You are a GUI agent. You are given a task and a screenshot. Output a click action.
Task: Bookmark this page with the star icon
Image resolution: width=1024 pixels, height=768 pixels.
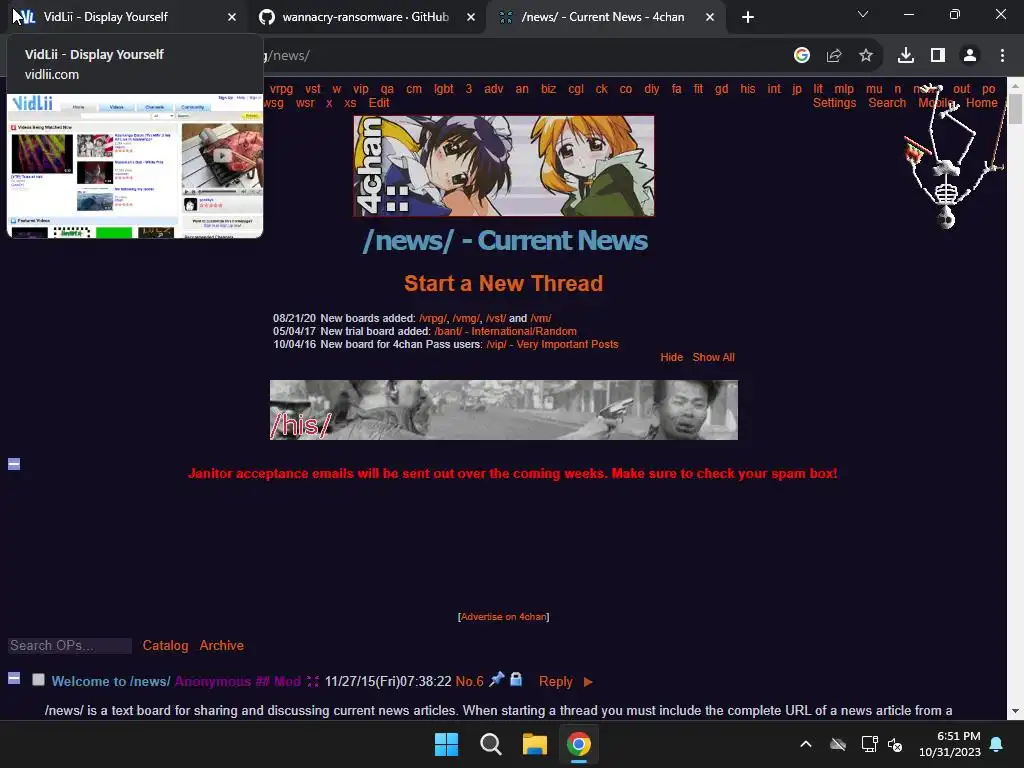866,56
